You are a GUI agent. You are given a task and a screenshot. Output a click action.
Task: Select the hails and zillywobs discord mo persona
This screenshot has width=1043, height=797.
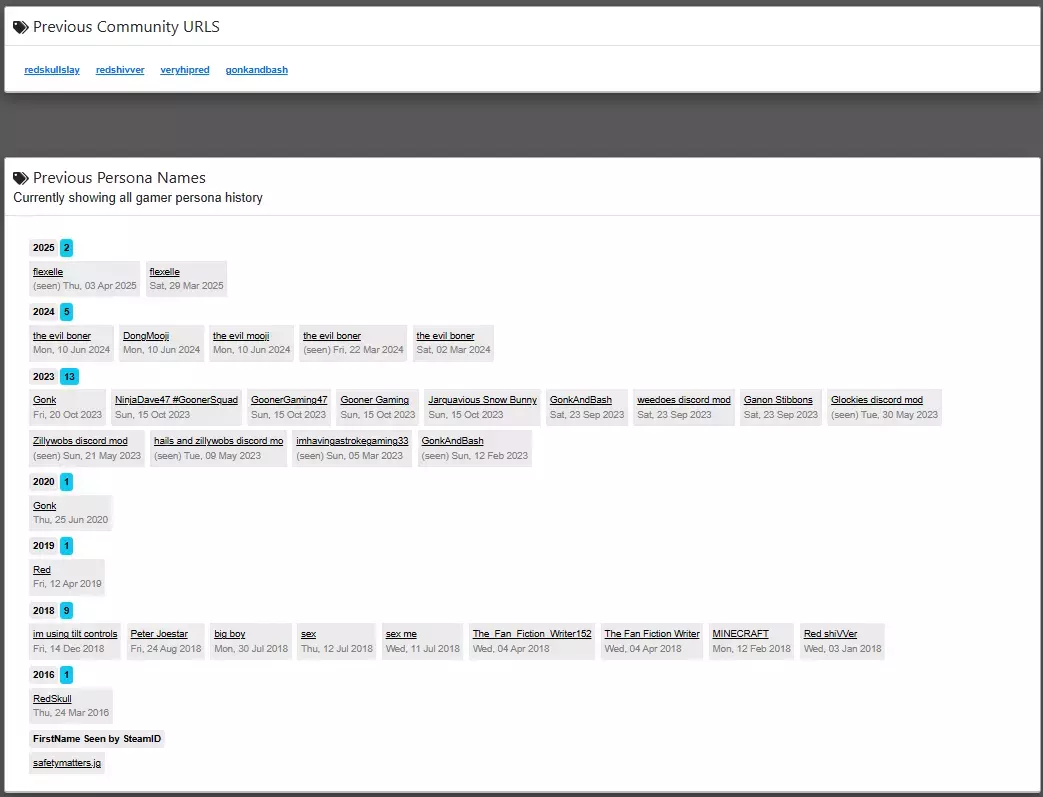point(218,441)
